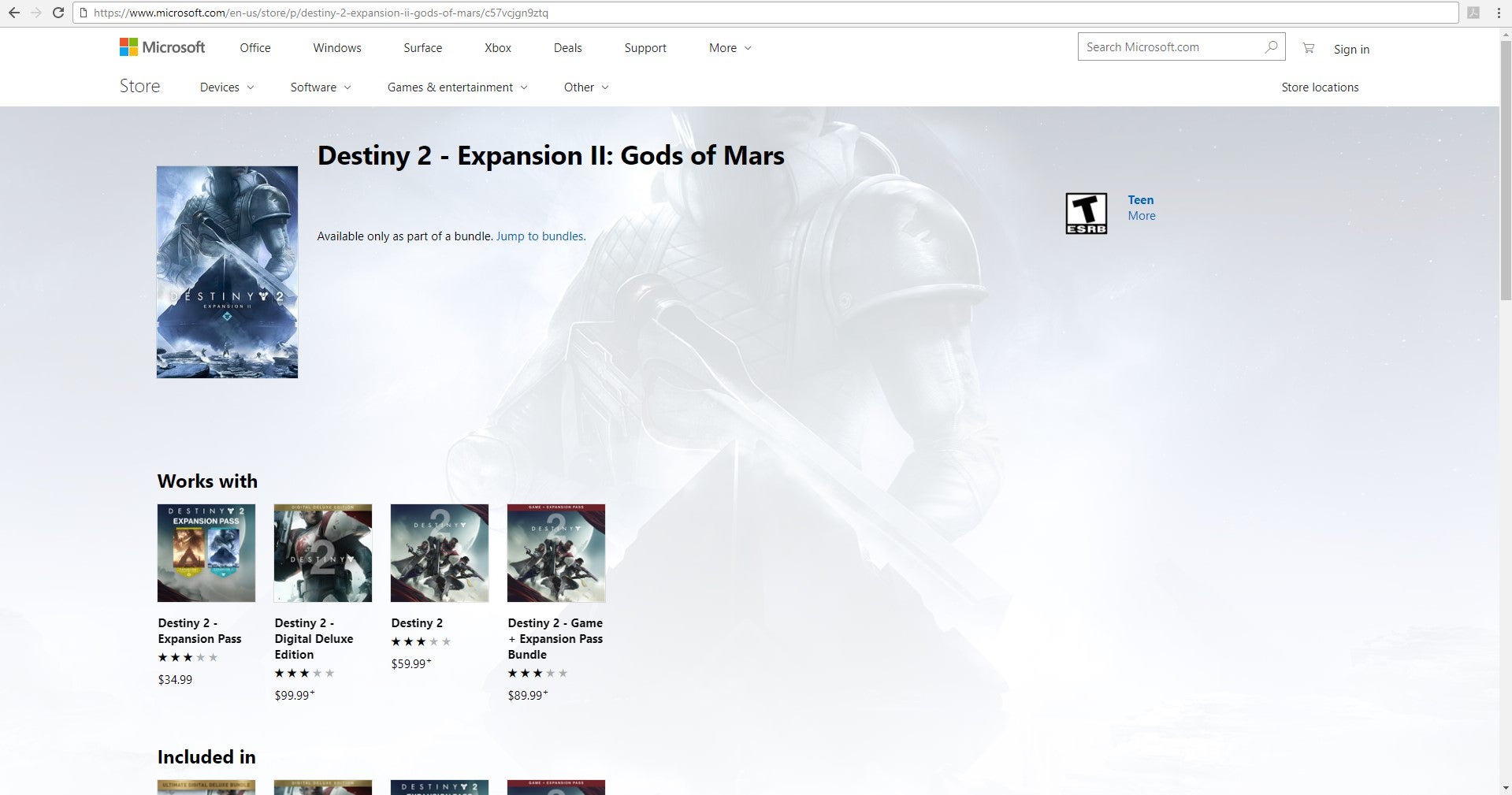This screenshot has width=1512, height=795.
Task: Click the ESRB Teen rating icon
Action: [x=1086, y=214]
